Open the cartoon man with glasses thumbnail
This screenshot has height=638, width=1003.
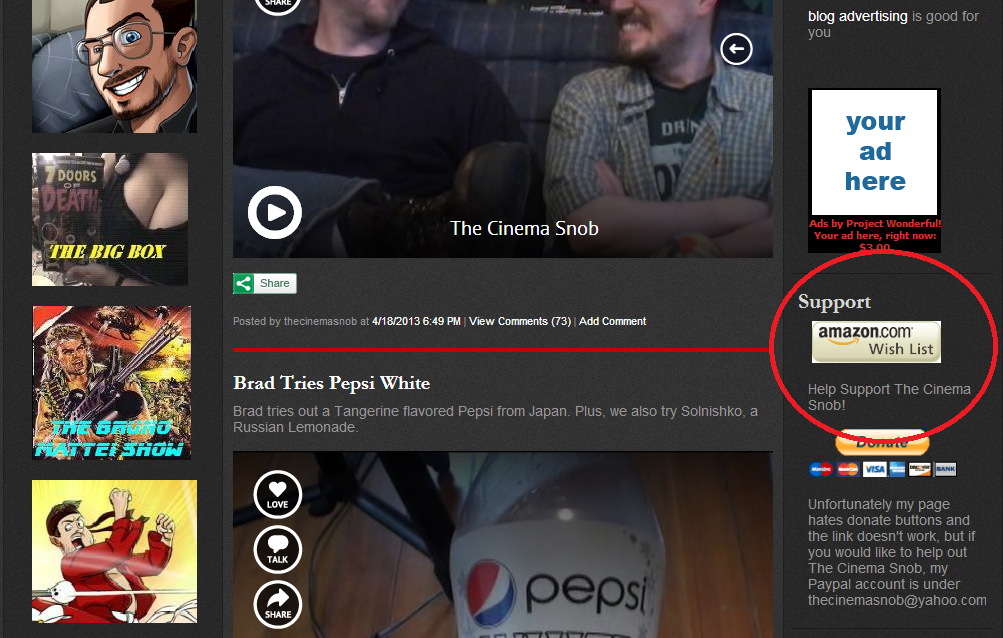pos(115,66)
